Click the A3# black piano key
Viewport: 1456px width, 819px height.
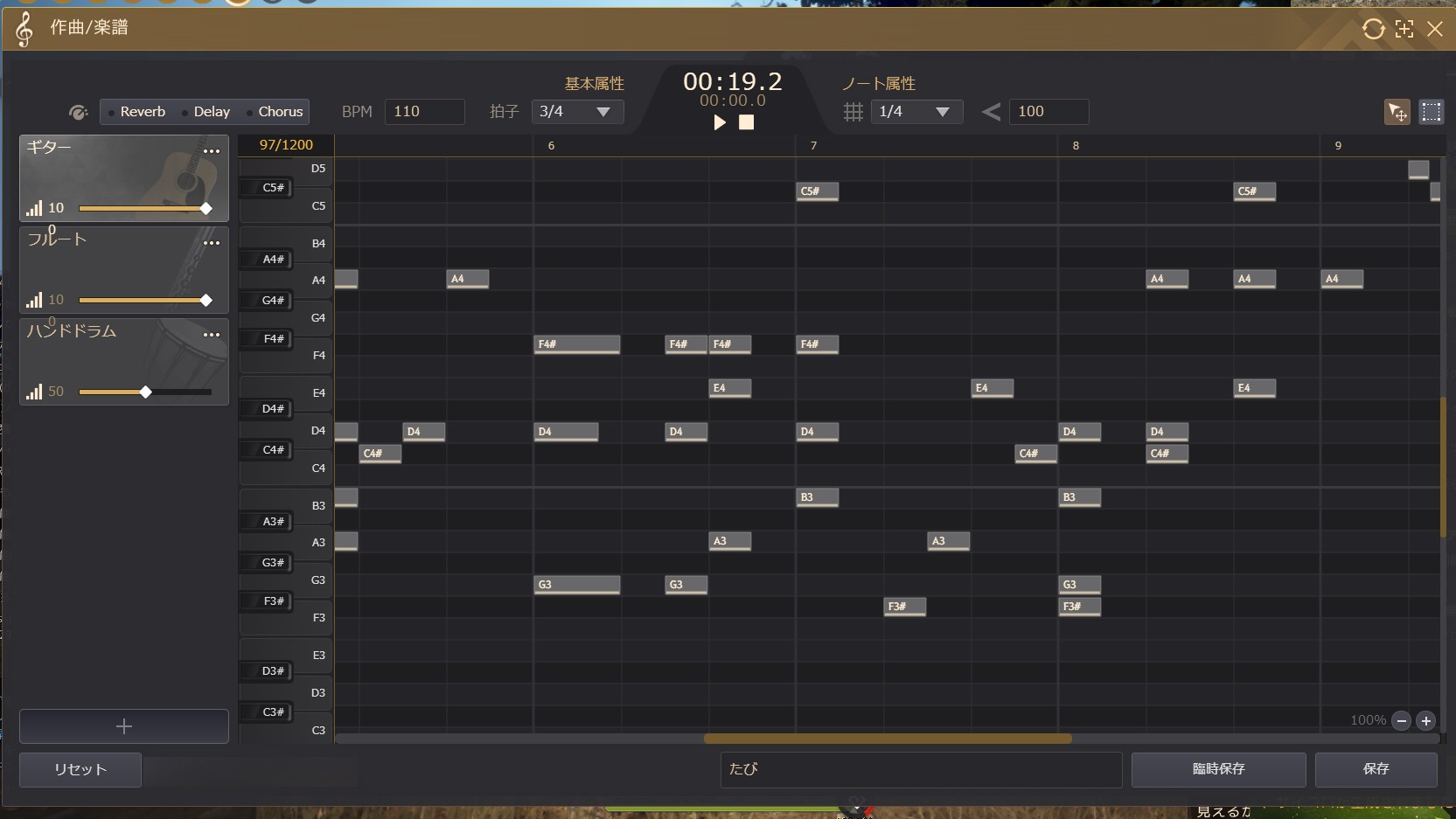pyautogui.click(x=266, y=522)
